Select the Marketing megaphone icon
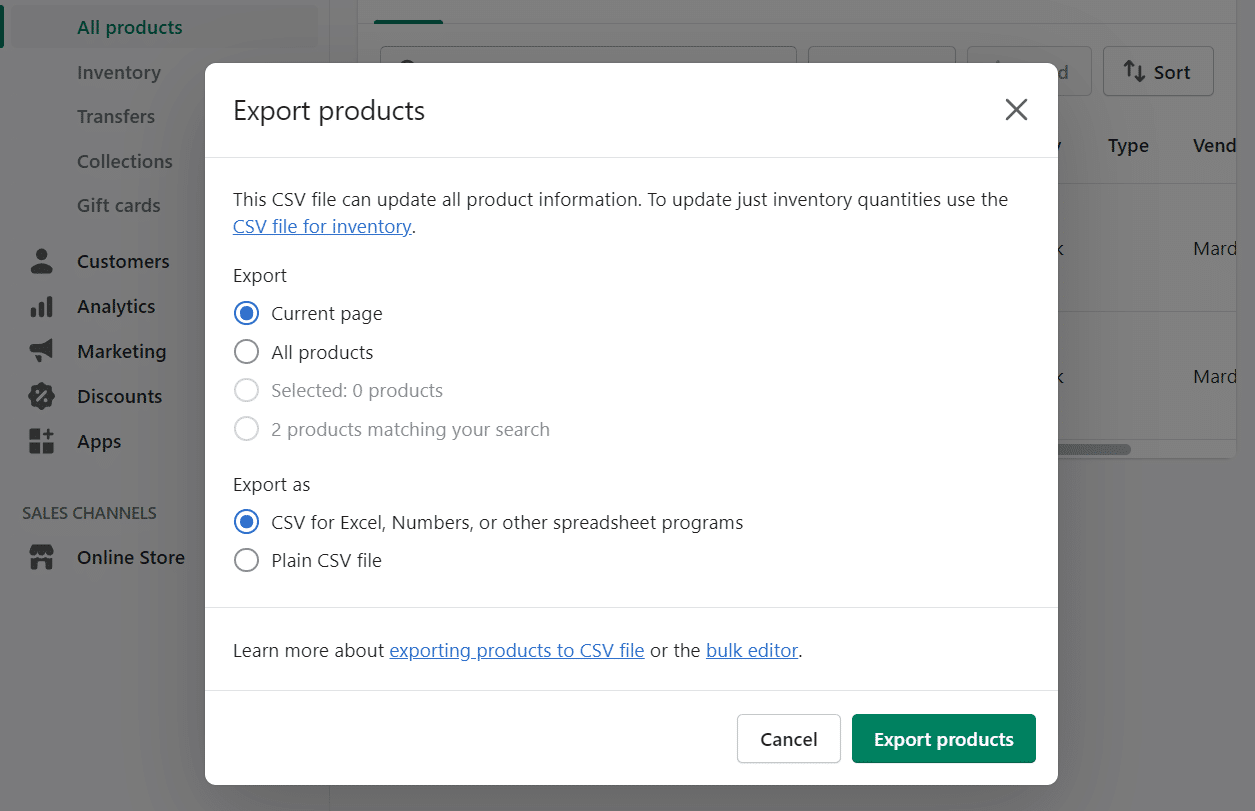This screenshot has height=811, width=1255. pos(42,351)
